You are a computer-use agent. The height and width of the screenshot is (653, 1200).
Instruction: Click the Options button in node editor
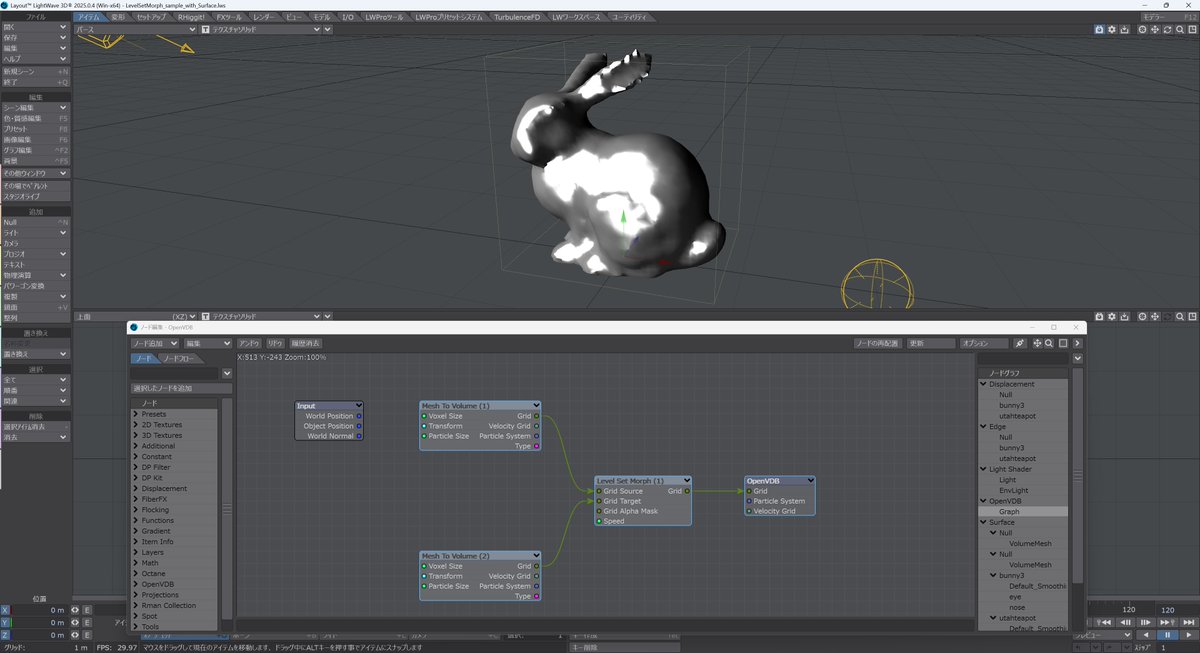pos(983,343)
